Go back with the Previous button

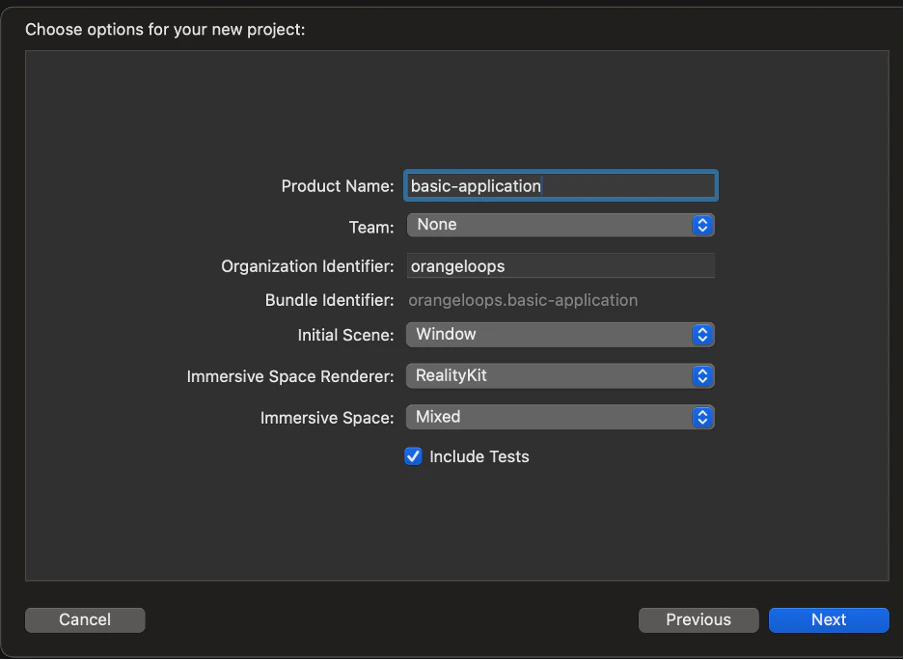click(x=698, y=620)
